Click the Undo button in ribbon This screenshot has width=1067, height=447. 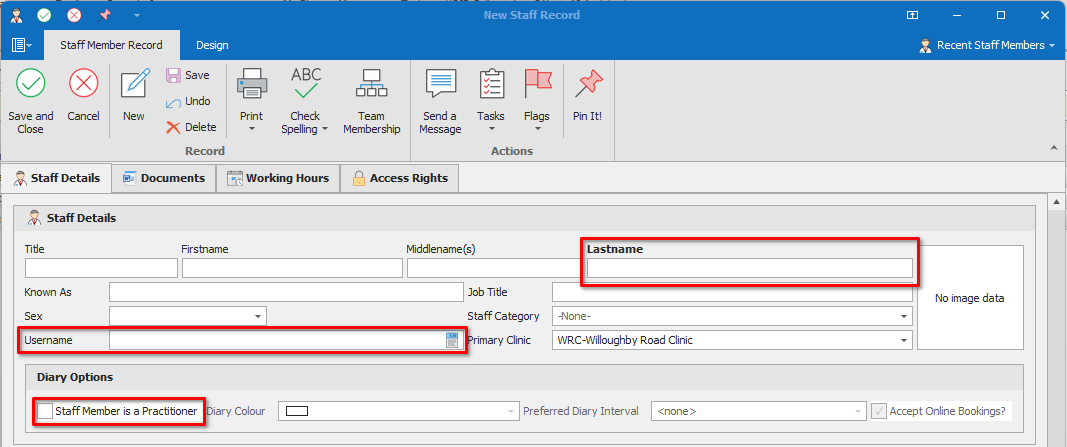188,101
